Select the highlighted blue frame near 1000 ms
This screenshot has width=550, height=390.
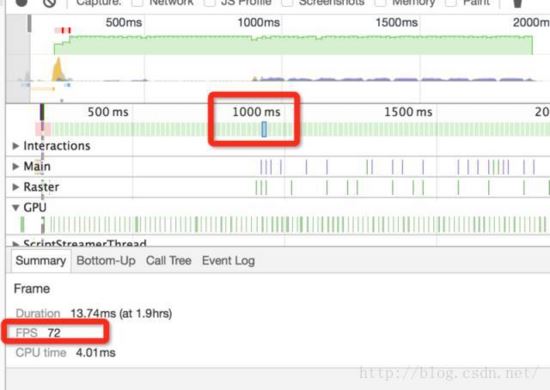coord(264,129)
